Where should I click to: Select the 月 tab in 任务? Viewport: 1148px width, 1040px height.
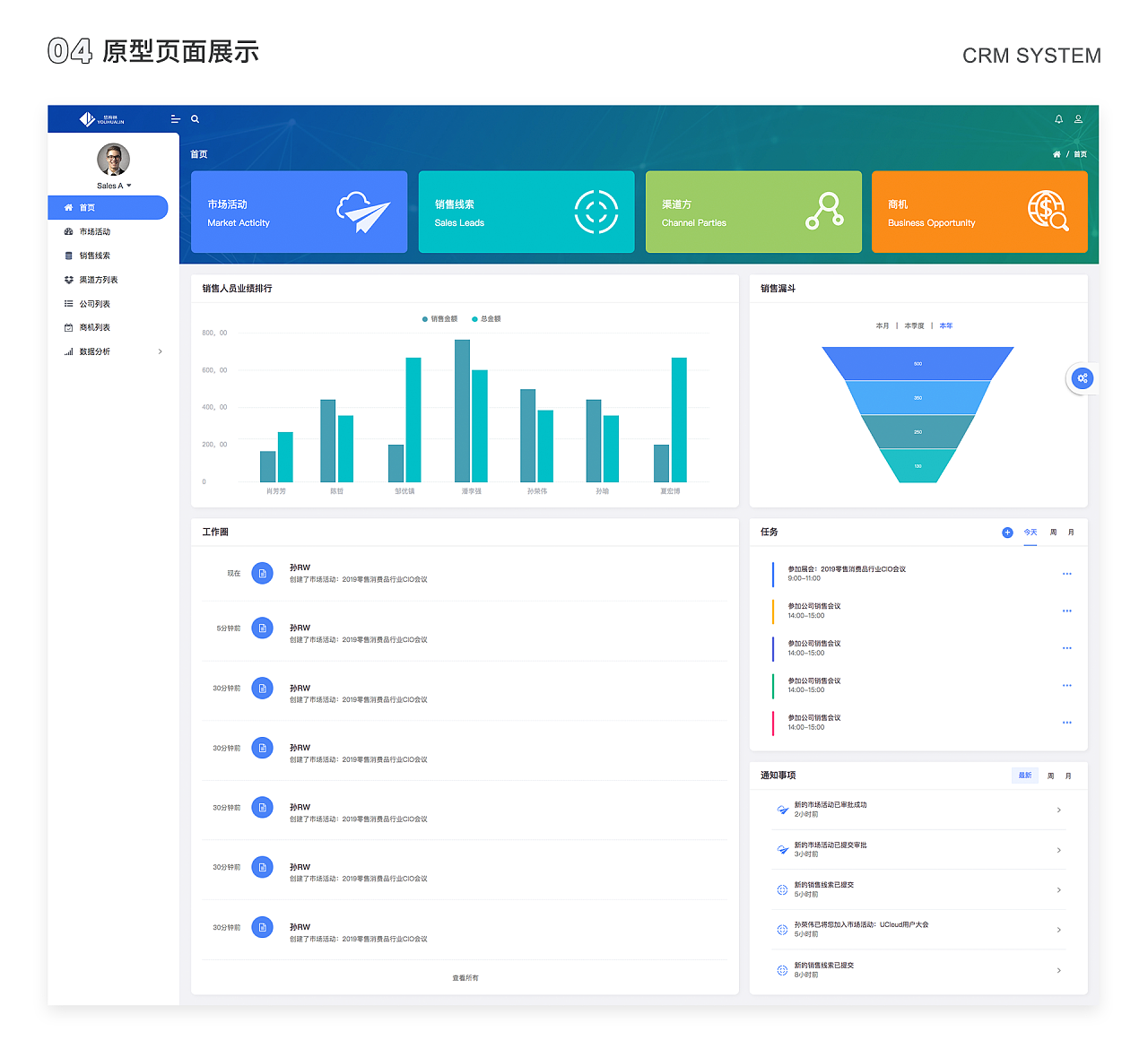point(1071,533)
